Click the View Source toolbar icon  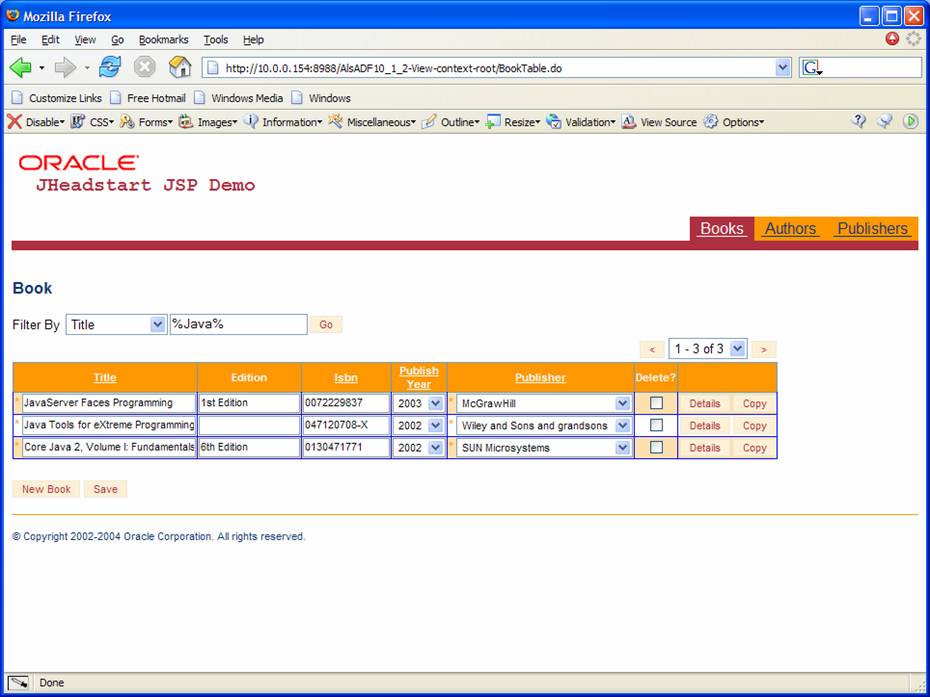click(x=629, y=122)
